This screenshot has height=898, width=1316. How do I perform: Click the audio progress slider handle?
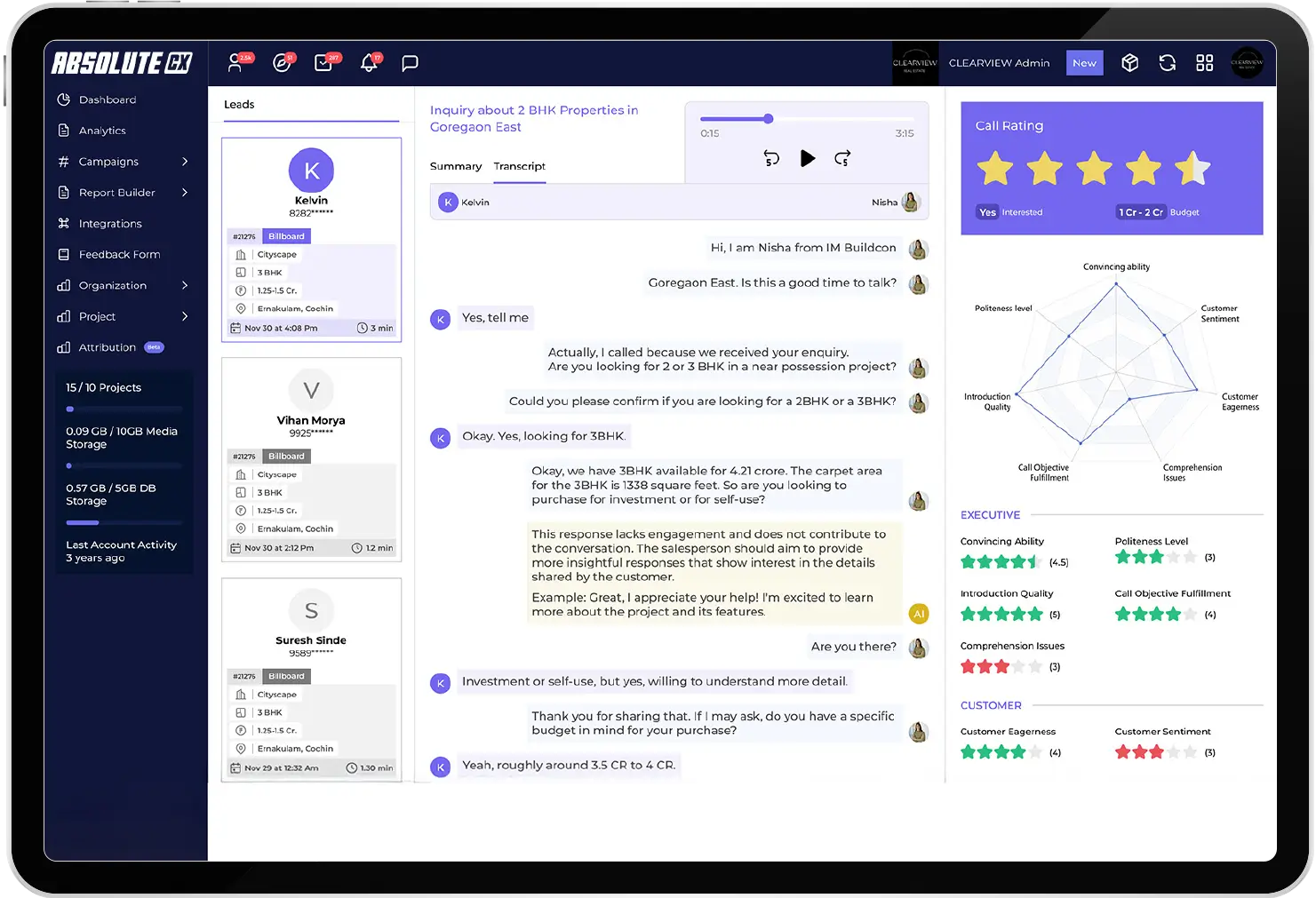pyautogui.click(x=769, y=118)
